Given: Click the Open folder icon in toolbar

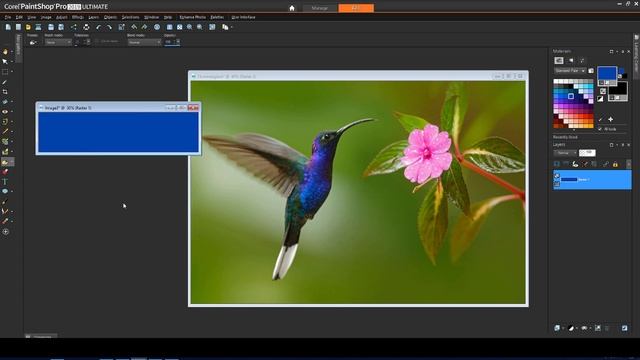Looking at the screenshot, I should point(28,27).
